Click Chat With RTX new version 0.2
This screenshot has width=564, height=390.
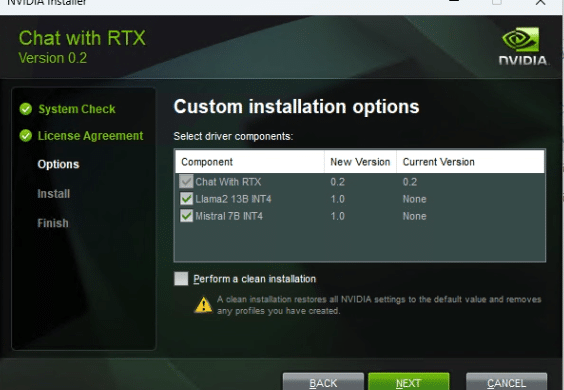pos(337,182)
